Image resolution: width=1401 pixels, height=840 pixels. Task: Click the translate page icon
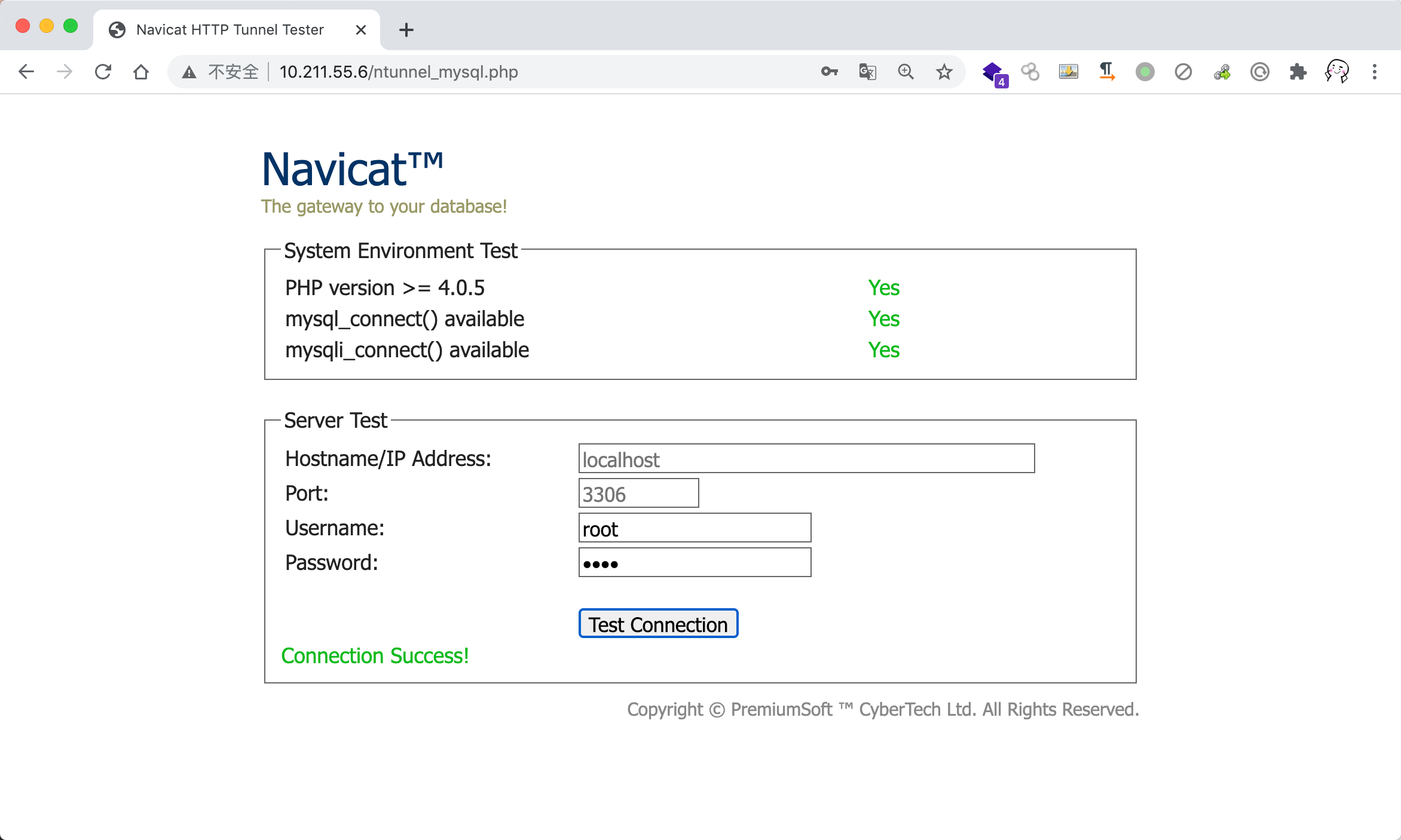tap(867, 72)
